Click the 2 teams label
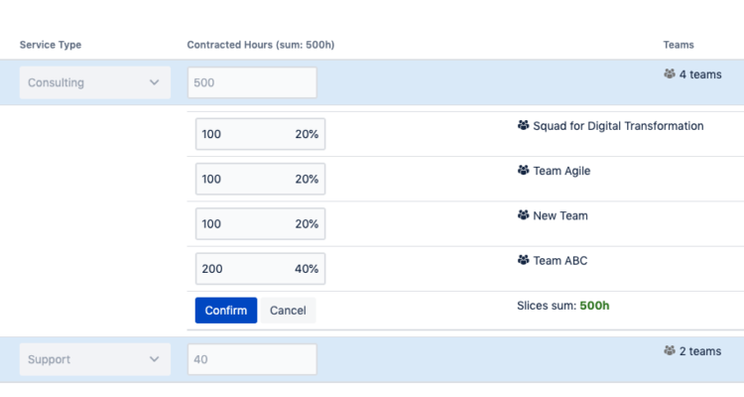This screenshot has height=397, width=744. click(x=700, y=351)
